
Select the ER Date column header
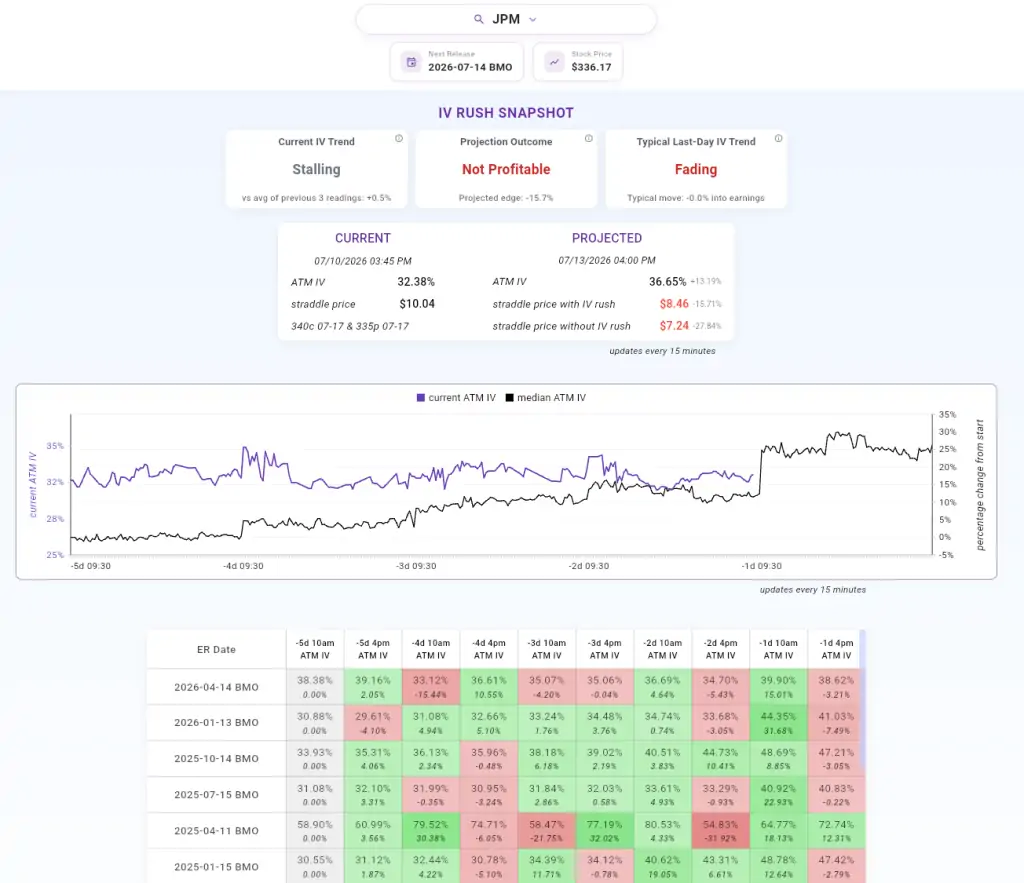point(216,649)
